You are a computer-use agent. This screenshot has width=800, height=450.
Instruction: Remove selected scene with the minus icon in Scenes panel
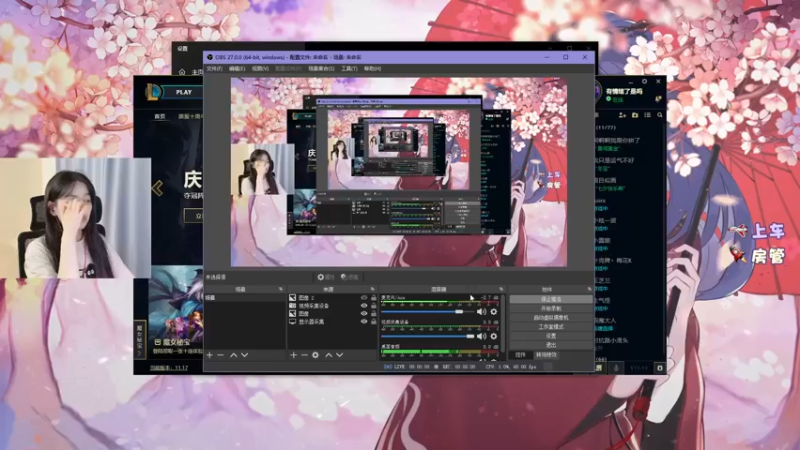tap(220, 355)
